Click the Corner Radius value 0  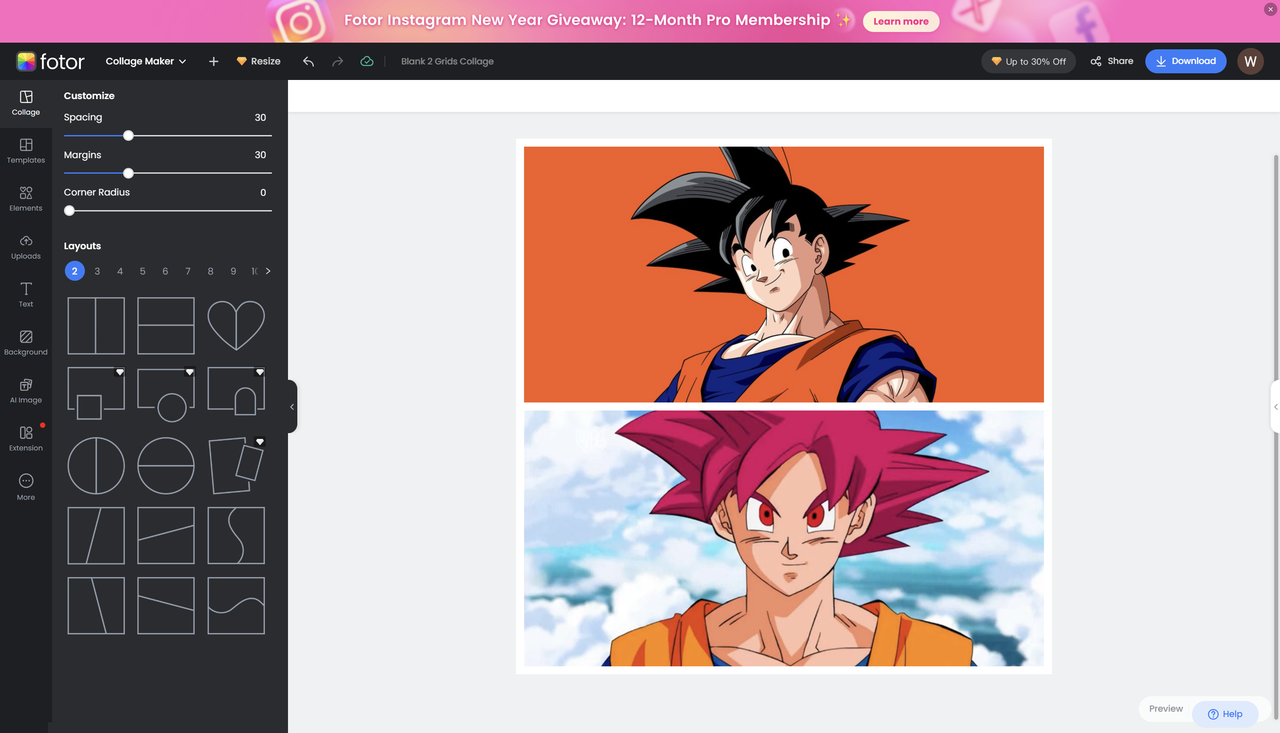(263, 192)
